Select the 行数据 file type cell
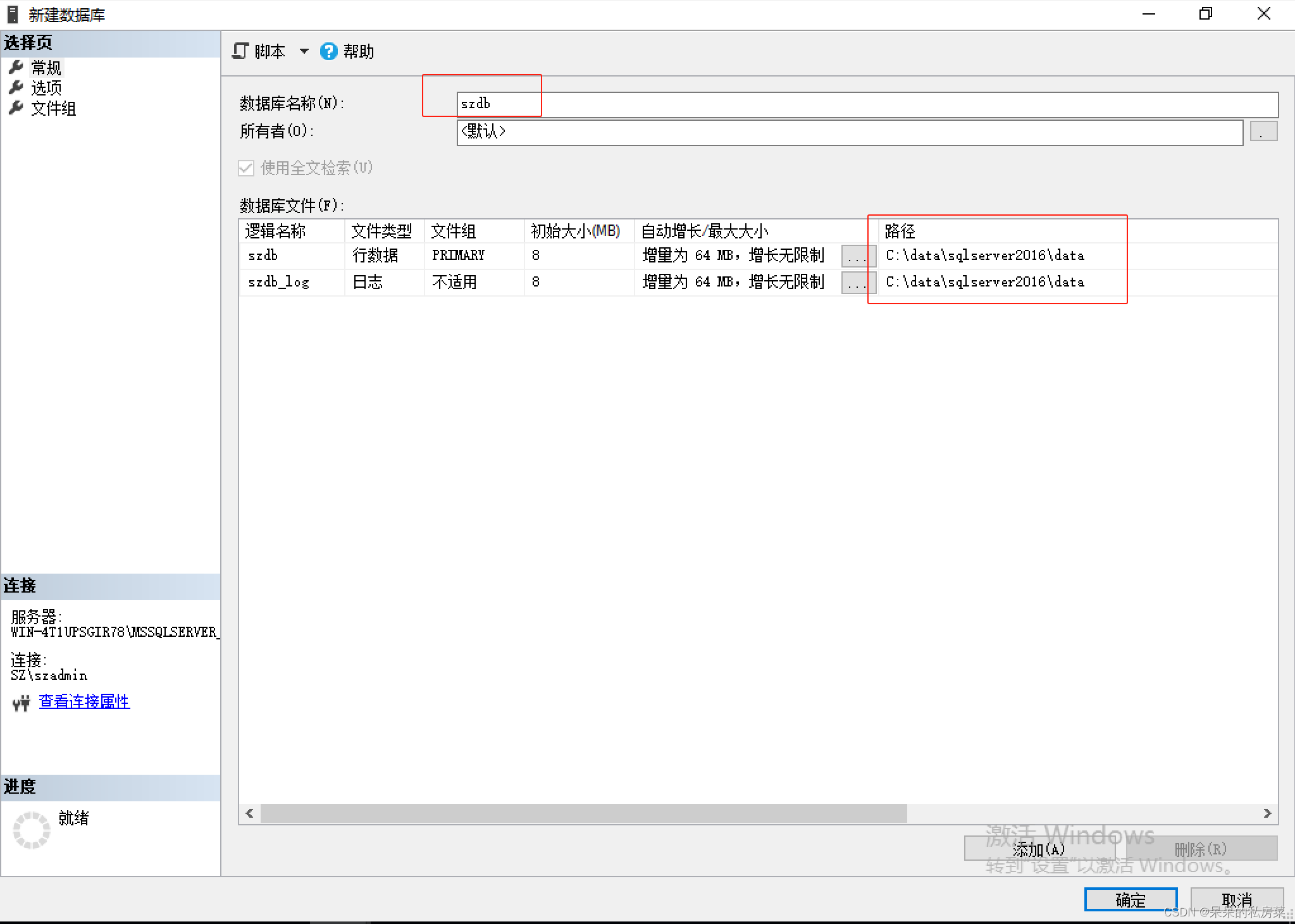The width and height of the screenshot is (1295, 924). click(385, 256)
